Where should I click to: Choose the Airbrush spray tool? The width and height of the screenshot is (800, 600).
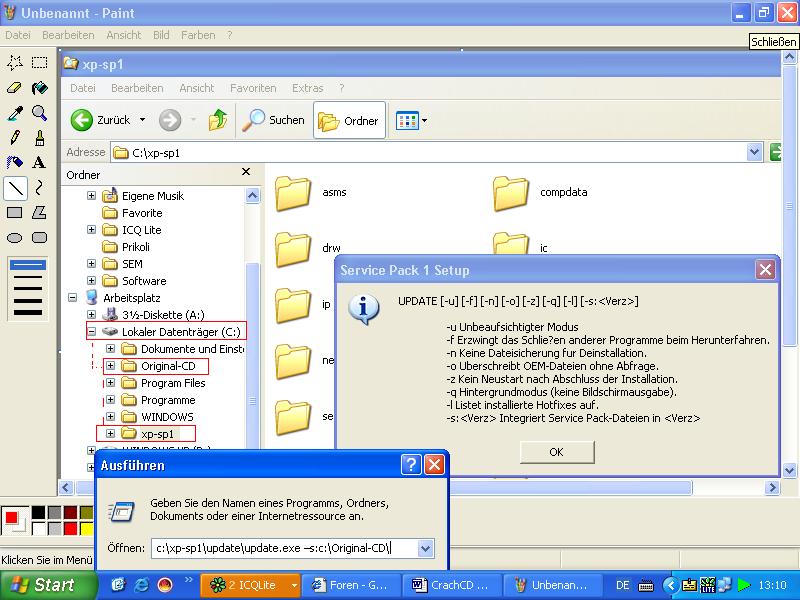(15, 163)
